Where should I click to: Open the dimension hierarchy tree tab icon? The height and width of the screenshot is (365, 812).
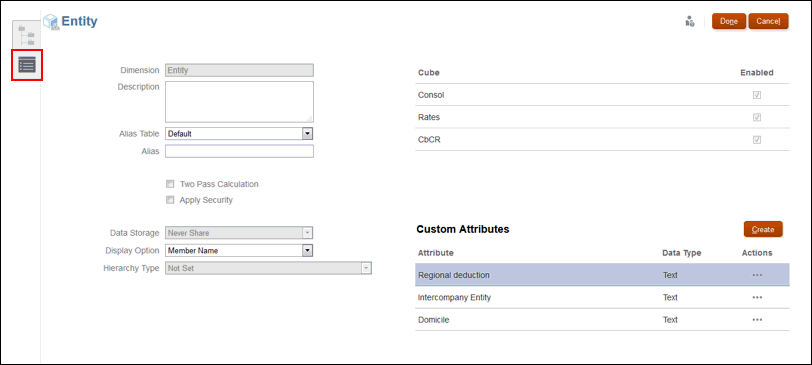click(26, 35)
